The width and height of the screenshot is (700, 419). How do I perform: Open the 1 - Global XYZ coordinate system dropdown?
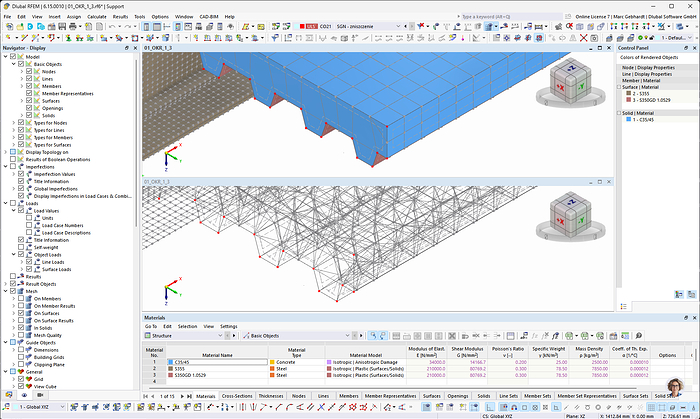click(x=62, y=407)
